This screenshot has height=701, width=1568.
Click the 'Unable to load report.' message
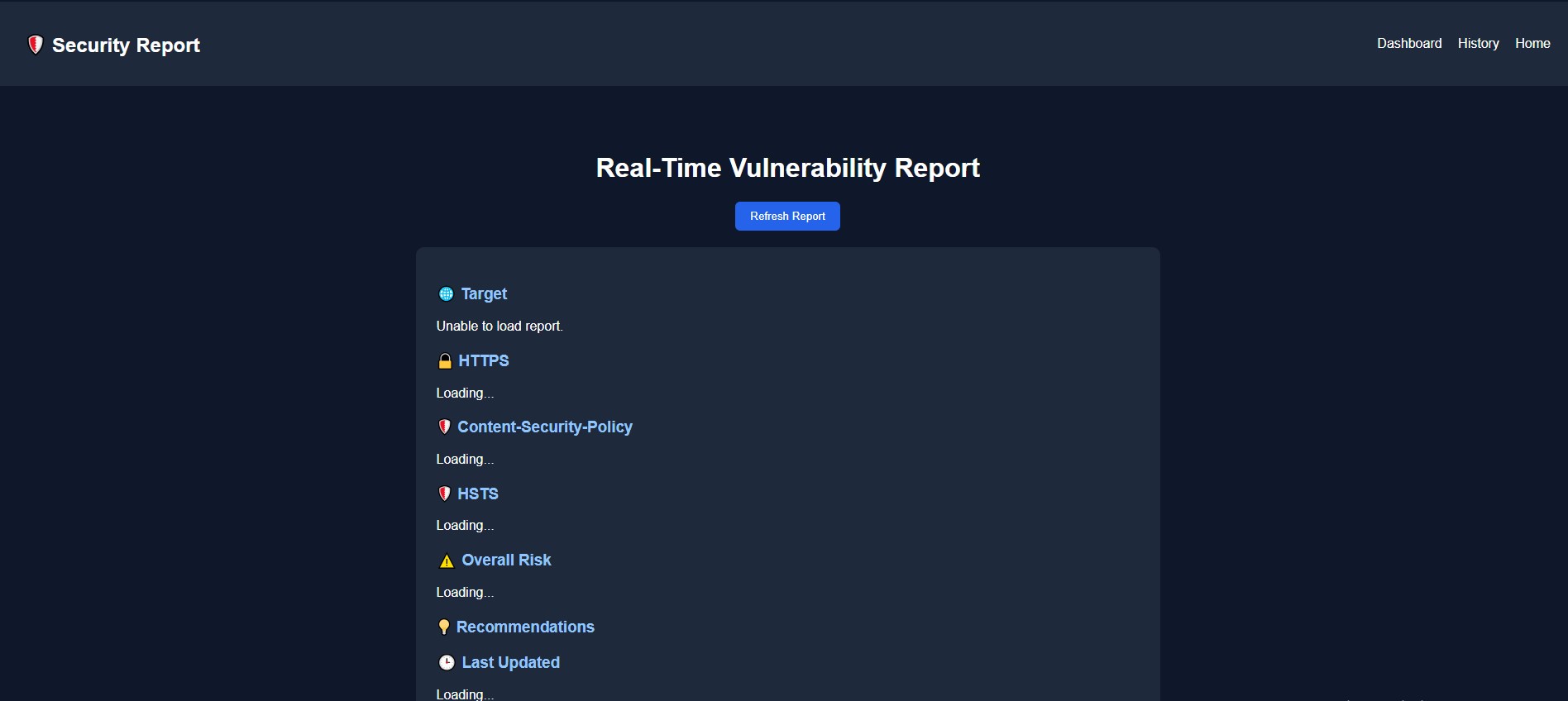(x=500, y=326)
